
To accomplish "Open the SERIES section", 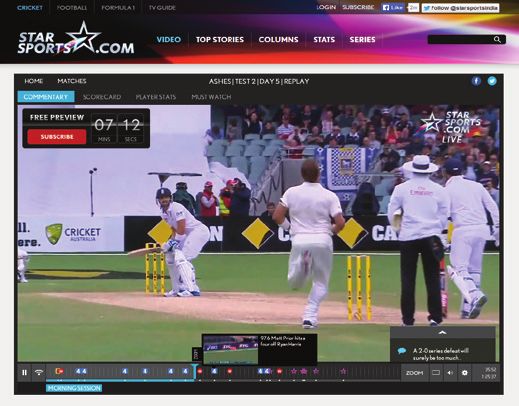I will pyautogui.click(x=362, y=40).
